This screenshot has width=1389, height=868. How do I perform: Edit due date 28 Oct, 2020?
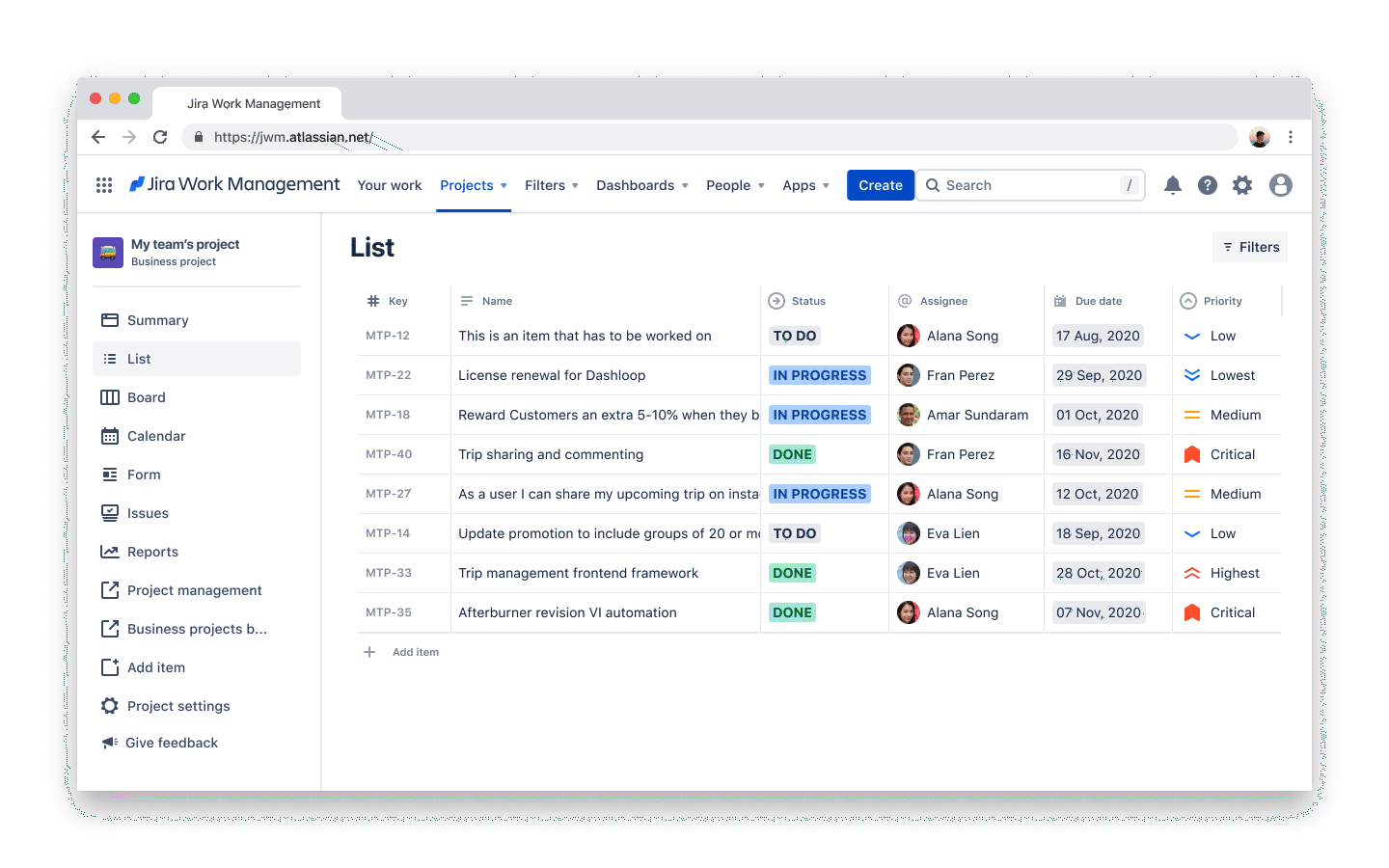pyautogui.click(x=1099, y=573)
